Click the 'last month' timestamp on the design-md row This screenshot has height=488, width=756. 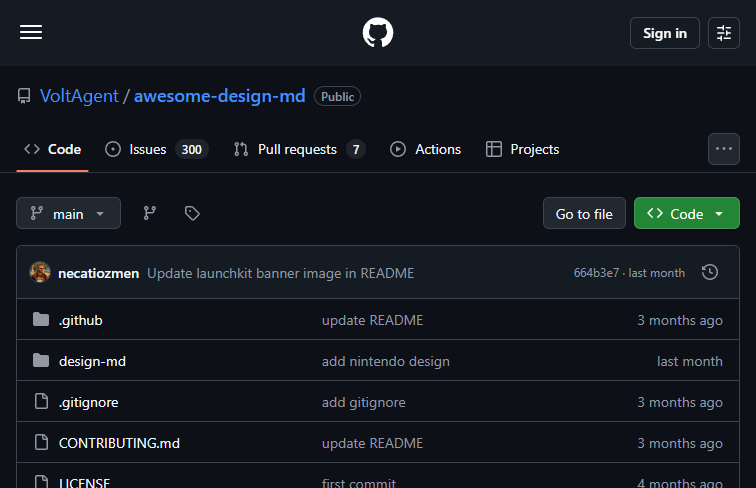689,361
